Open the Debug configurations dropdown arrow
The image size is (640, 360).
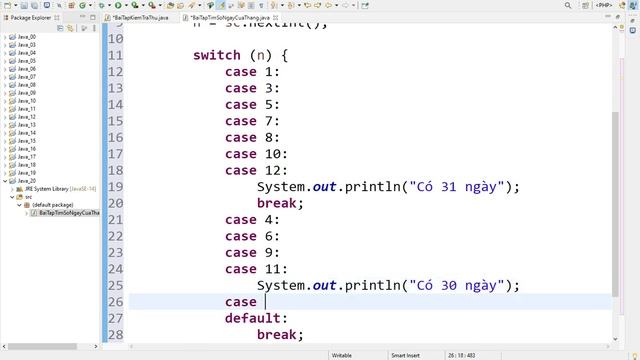[109, 6]
